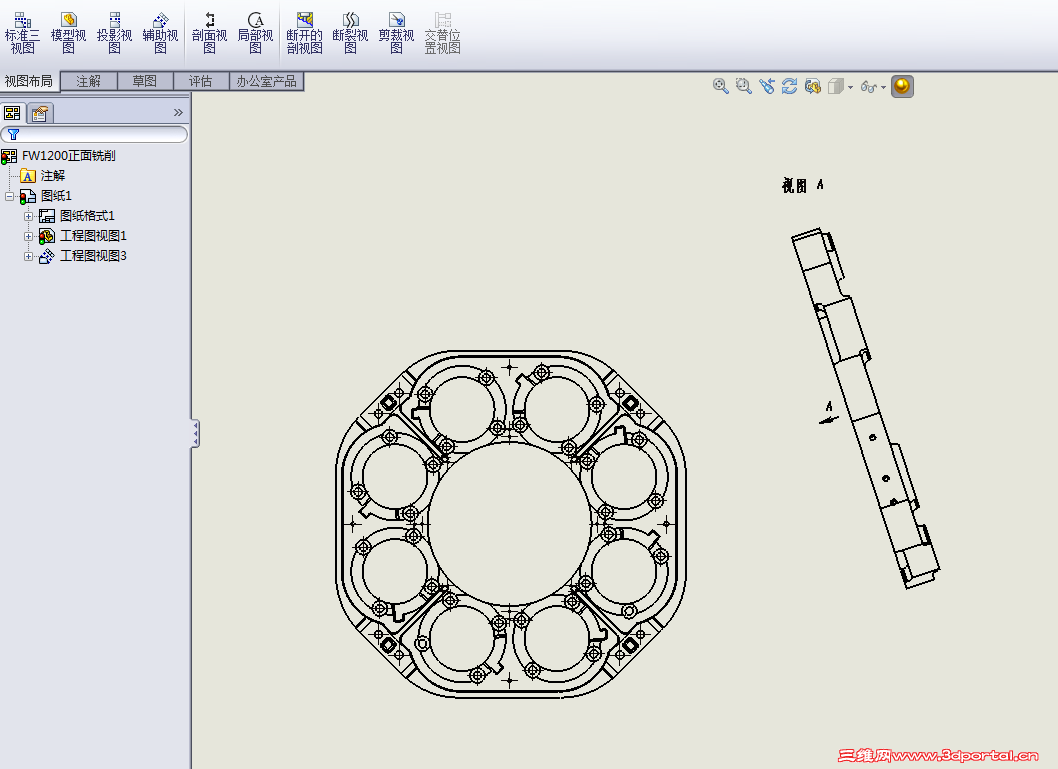Create a 剖面视图 (section view)
1058x769 pixels.
[209, 32]
